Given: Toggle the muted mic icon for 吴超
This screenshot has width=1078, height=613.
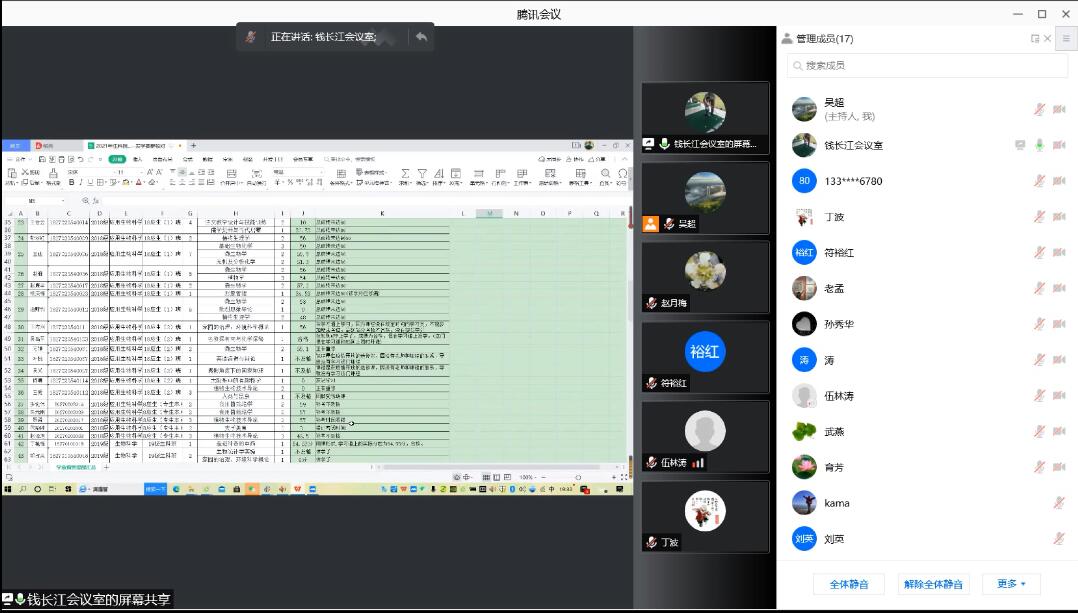Looking at the screenshot, I should coord(1040,110).
